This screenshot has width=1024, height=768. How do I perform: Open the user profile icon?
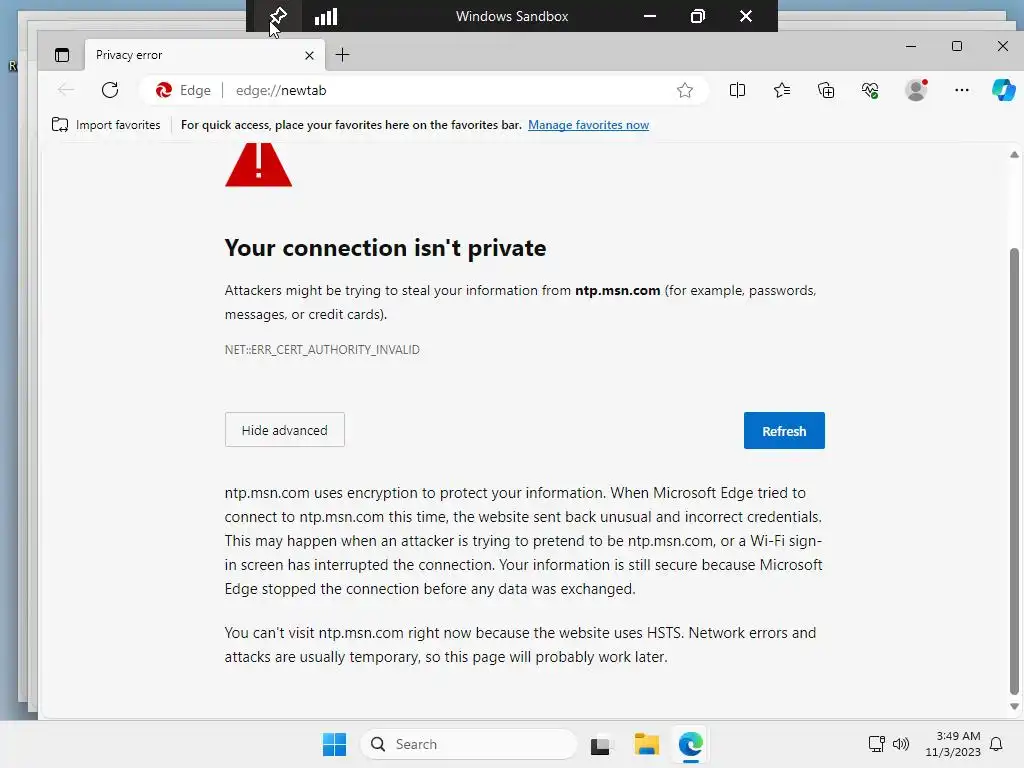click(x=916, y=90)
